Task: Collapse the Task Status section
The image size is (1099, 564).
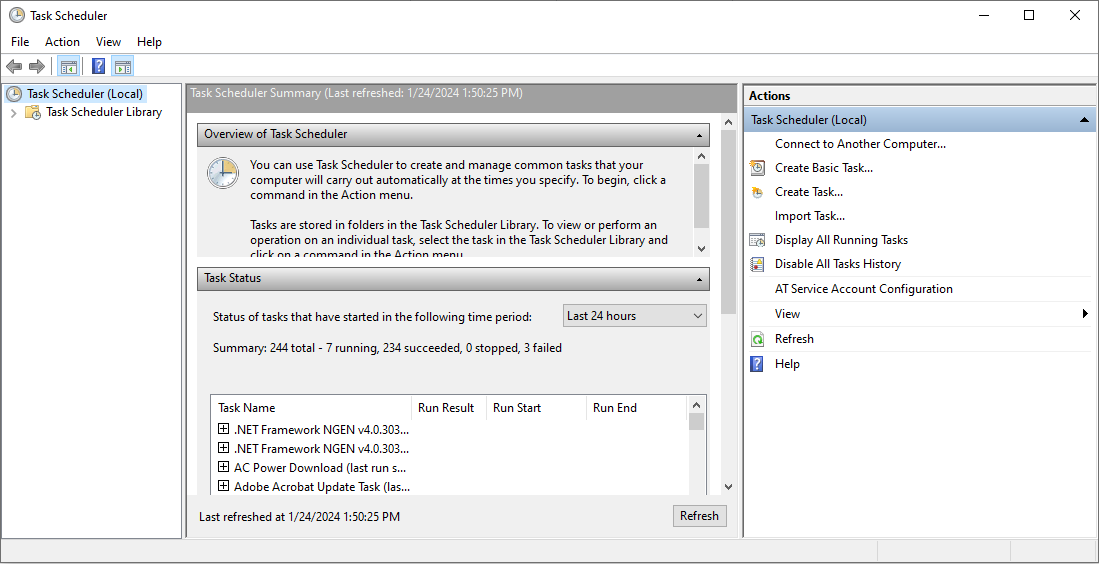Action: point(700,279)
